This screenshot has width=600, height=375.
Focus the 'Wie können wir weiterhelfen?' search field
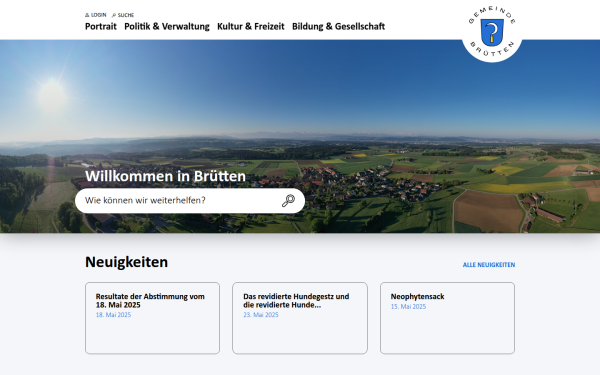190,201
